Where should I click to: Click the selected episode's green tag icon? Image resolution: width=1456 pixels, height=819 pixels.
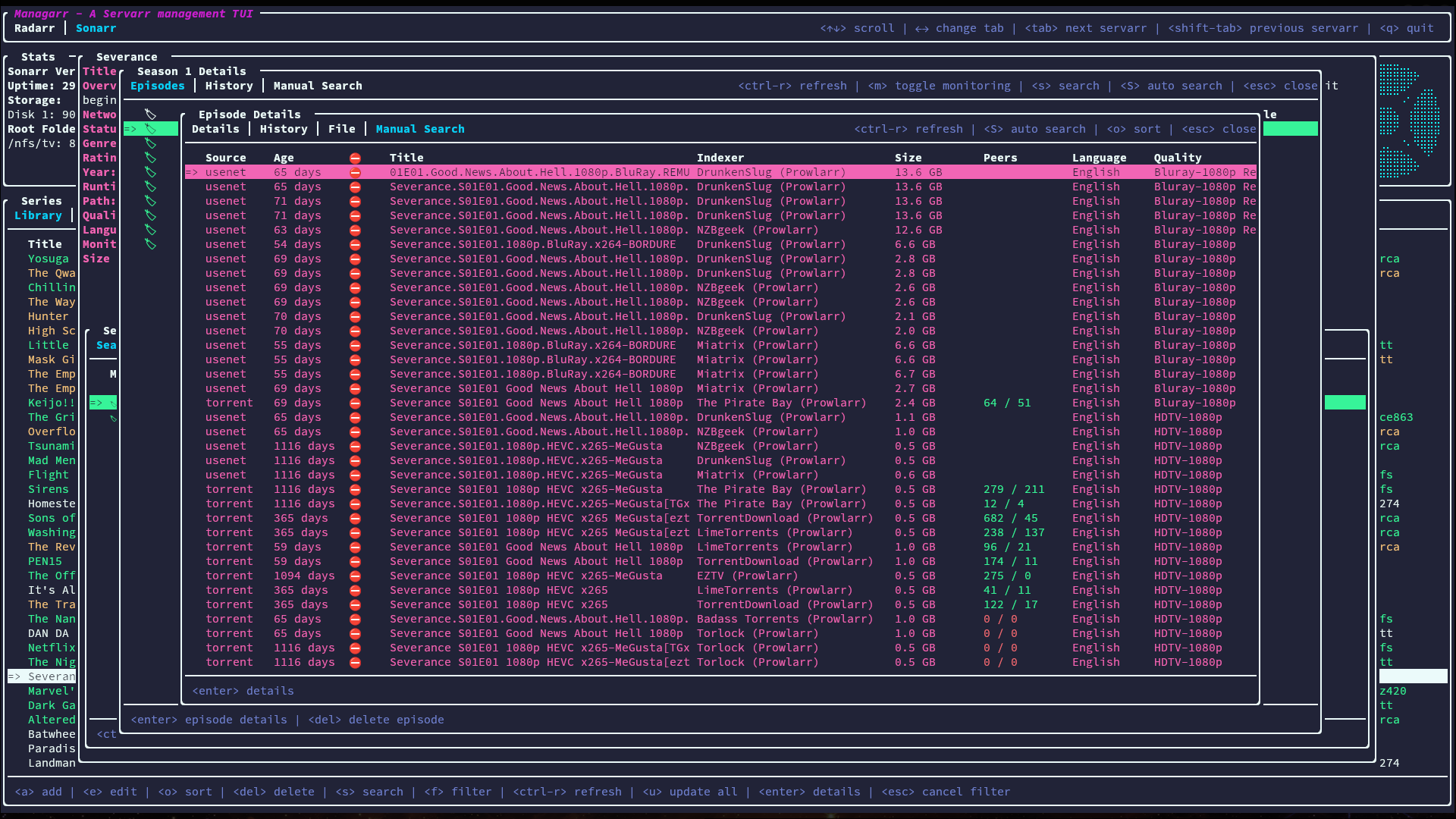[151, 129]
